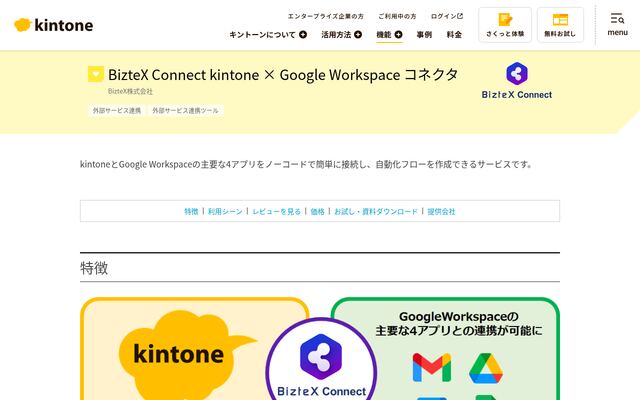Open the さくっと体験 icon button
Screen dimensions: 640x400
click(x=505, y=25)
